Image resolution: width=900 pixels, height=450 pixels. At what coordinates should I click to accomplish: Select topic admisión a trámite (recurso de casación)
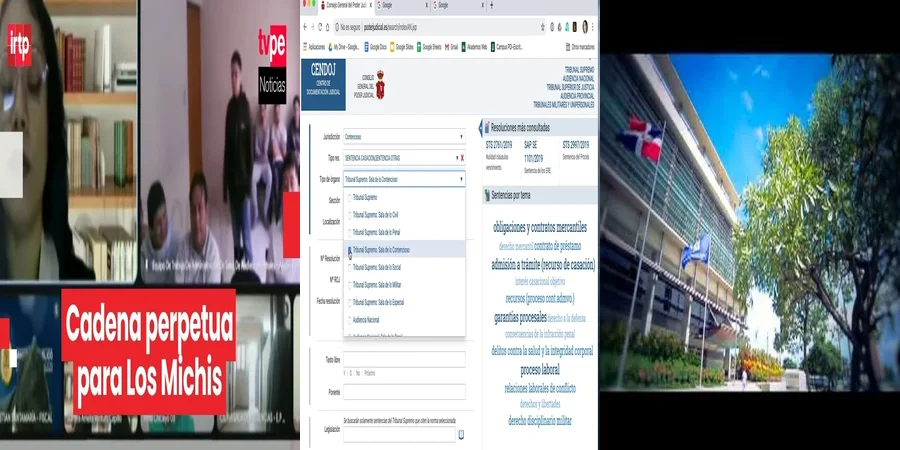coord(543,265)
